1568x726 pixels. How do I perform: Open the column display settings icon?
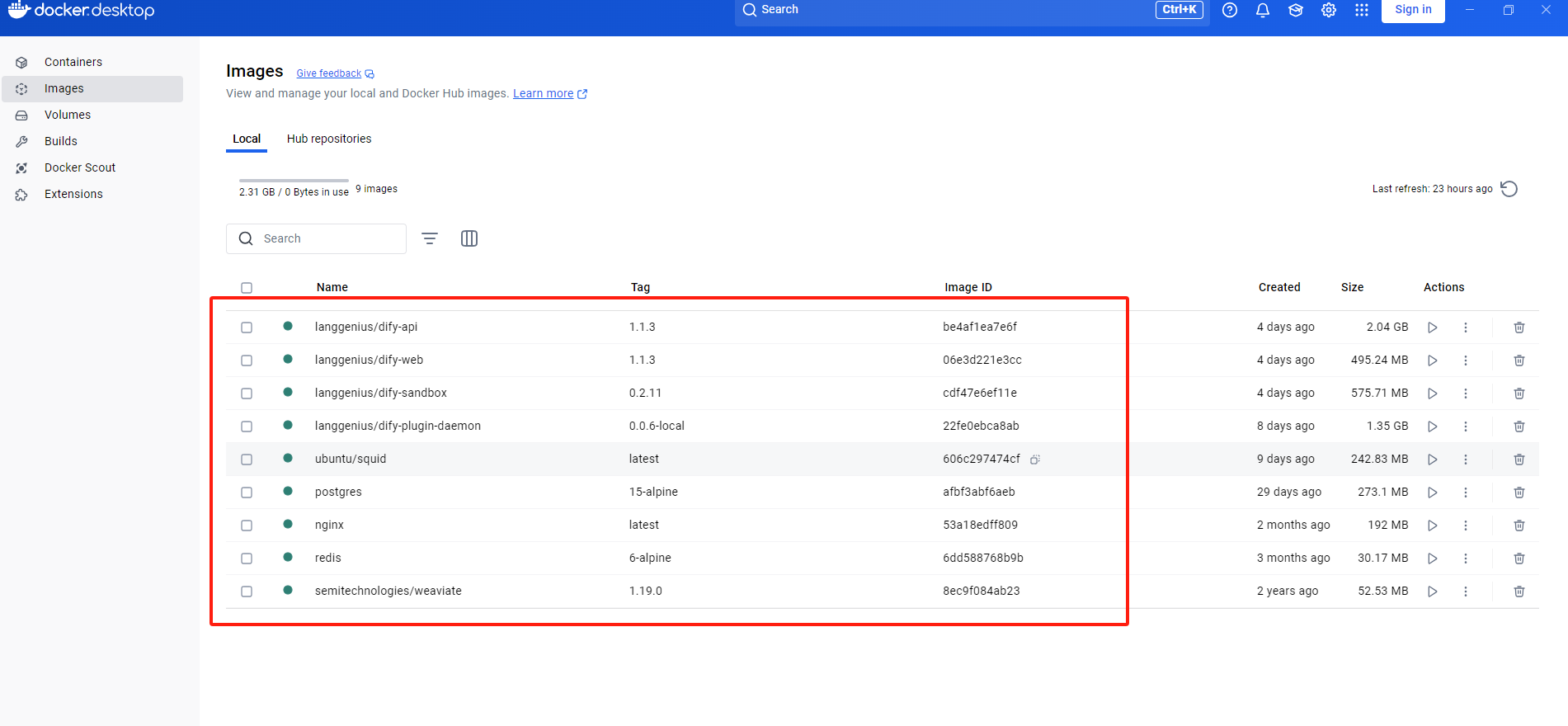(469, 238)
